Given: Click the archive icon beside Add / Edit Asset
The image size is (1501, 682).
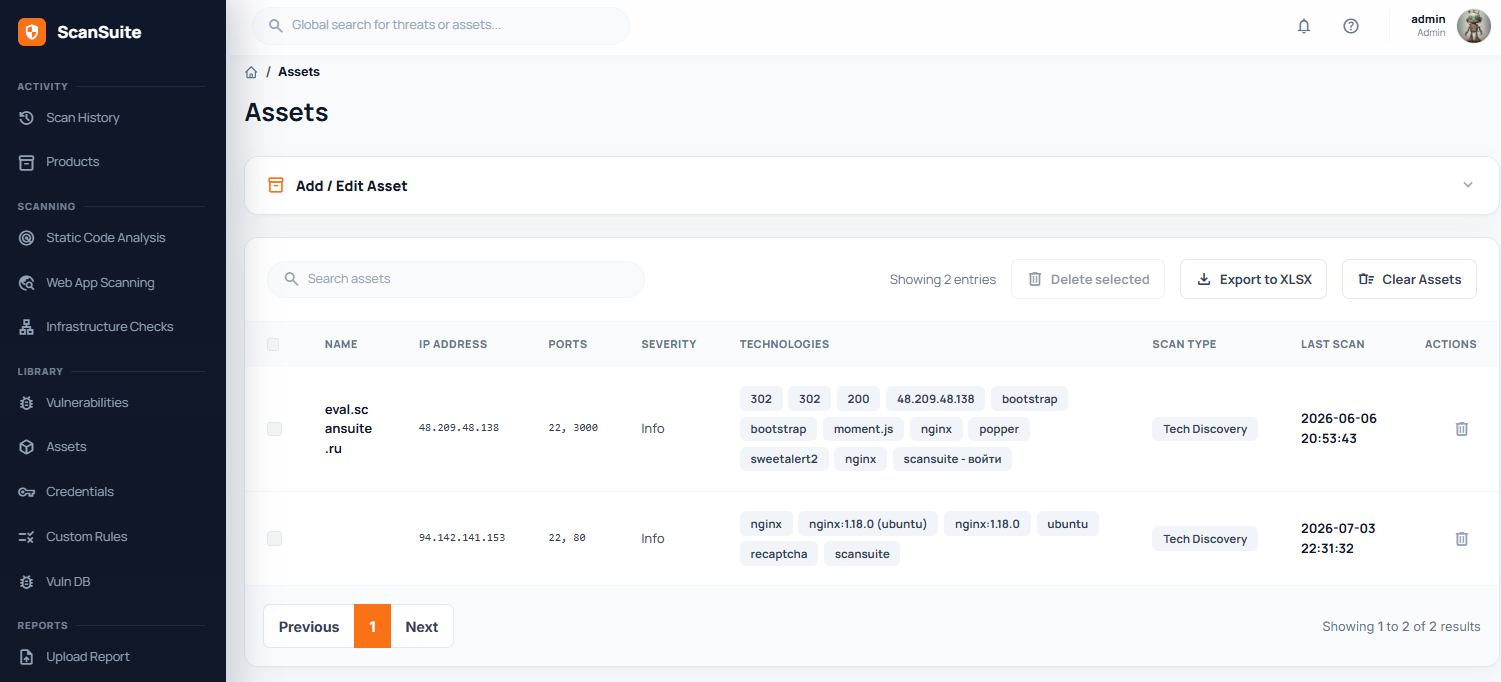Looking at the screenshot, I should pyautogui.click(x=276, y=185).
